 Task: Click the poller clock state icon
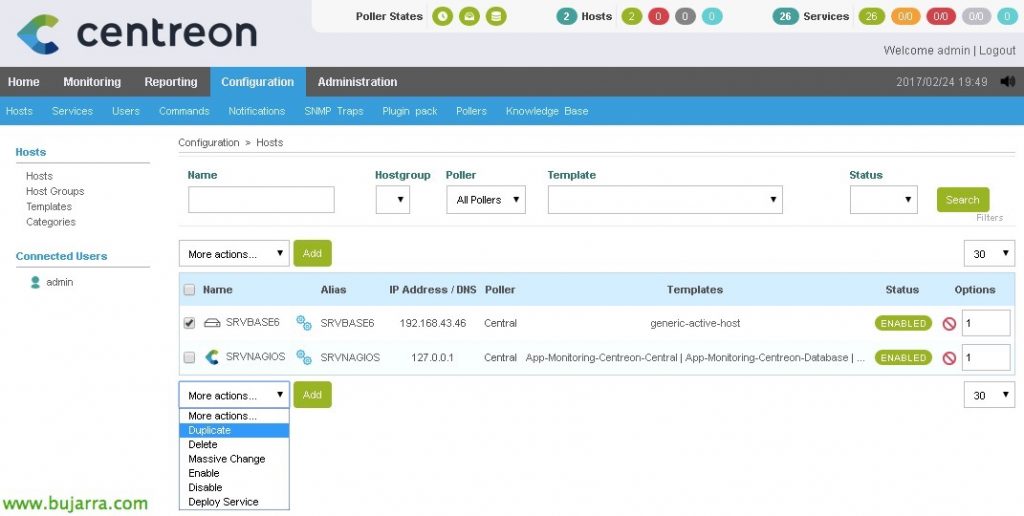click(442, 16)
